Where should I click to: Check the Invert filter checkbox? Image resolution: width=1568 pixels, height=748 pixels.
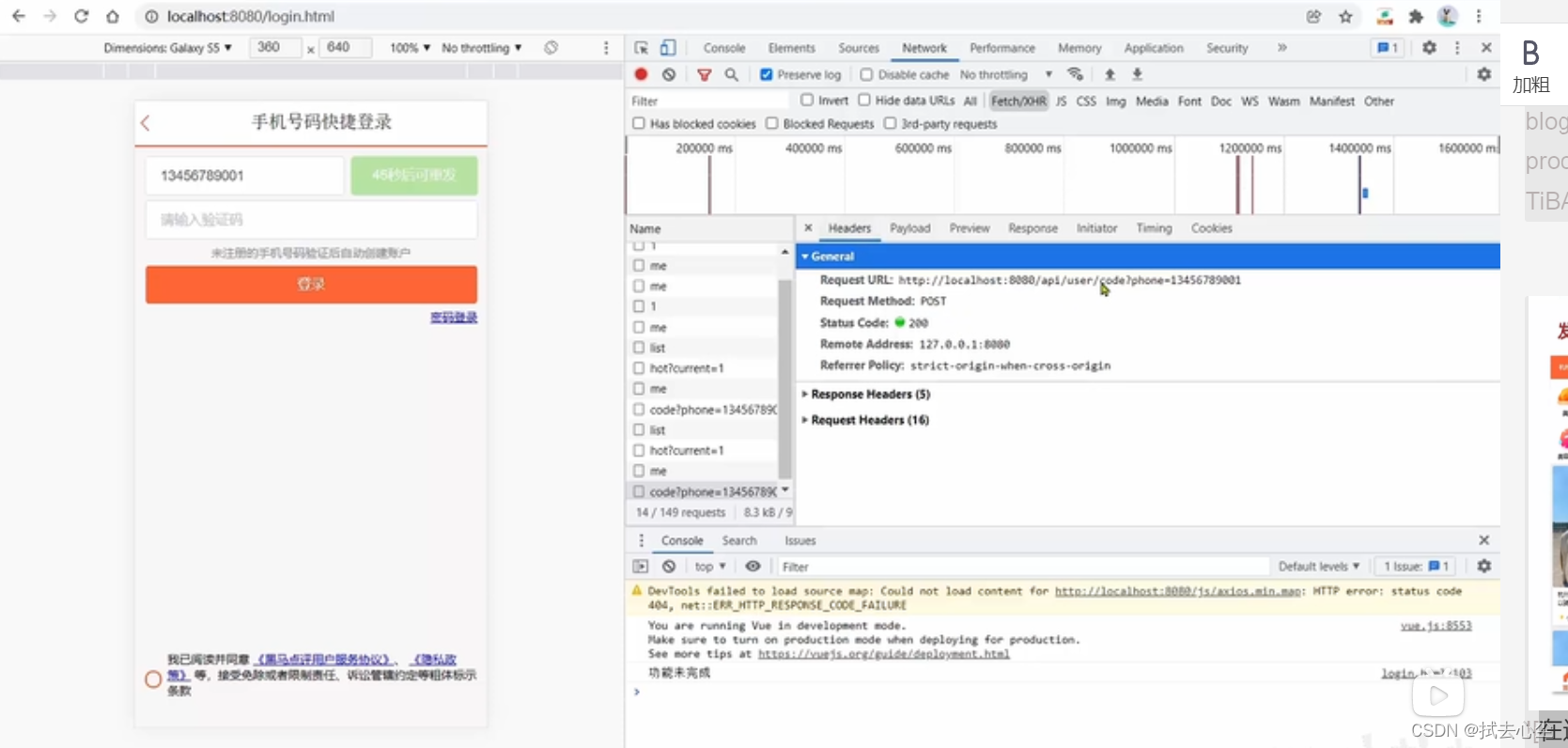807,100
